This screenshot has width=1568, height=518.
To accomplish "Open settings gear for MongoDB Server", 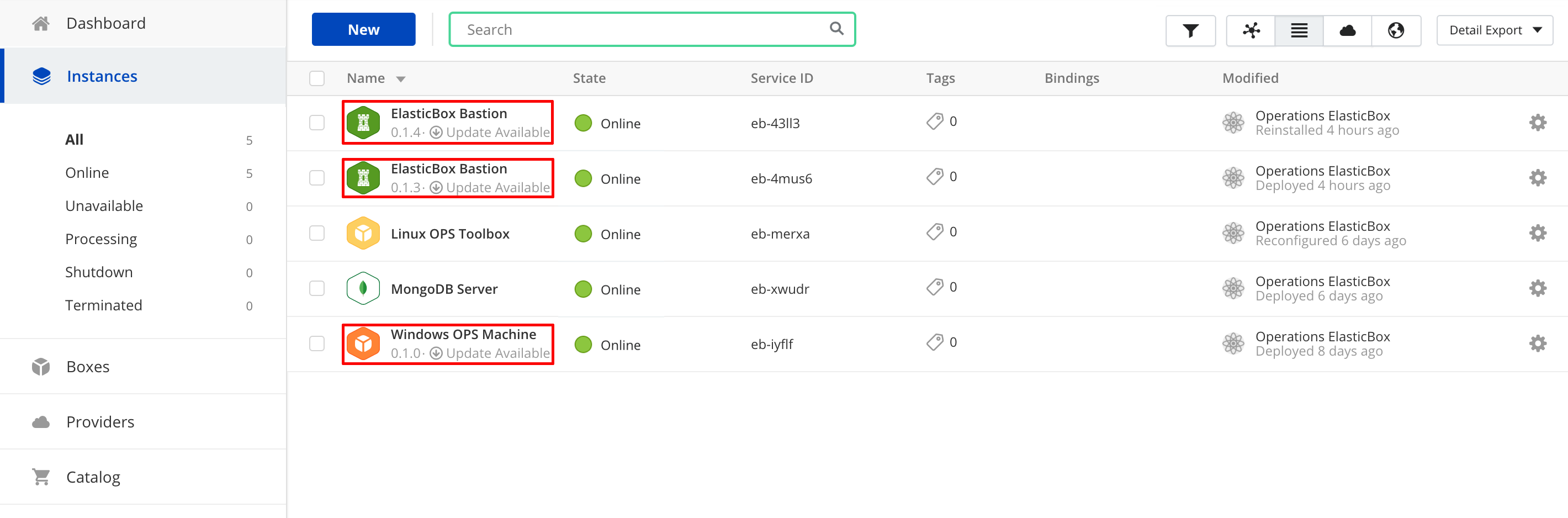I will (1538, 288).
